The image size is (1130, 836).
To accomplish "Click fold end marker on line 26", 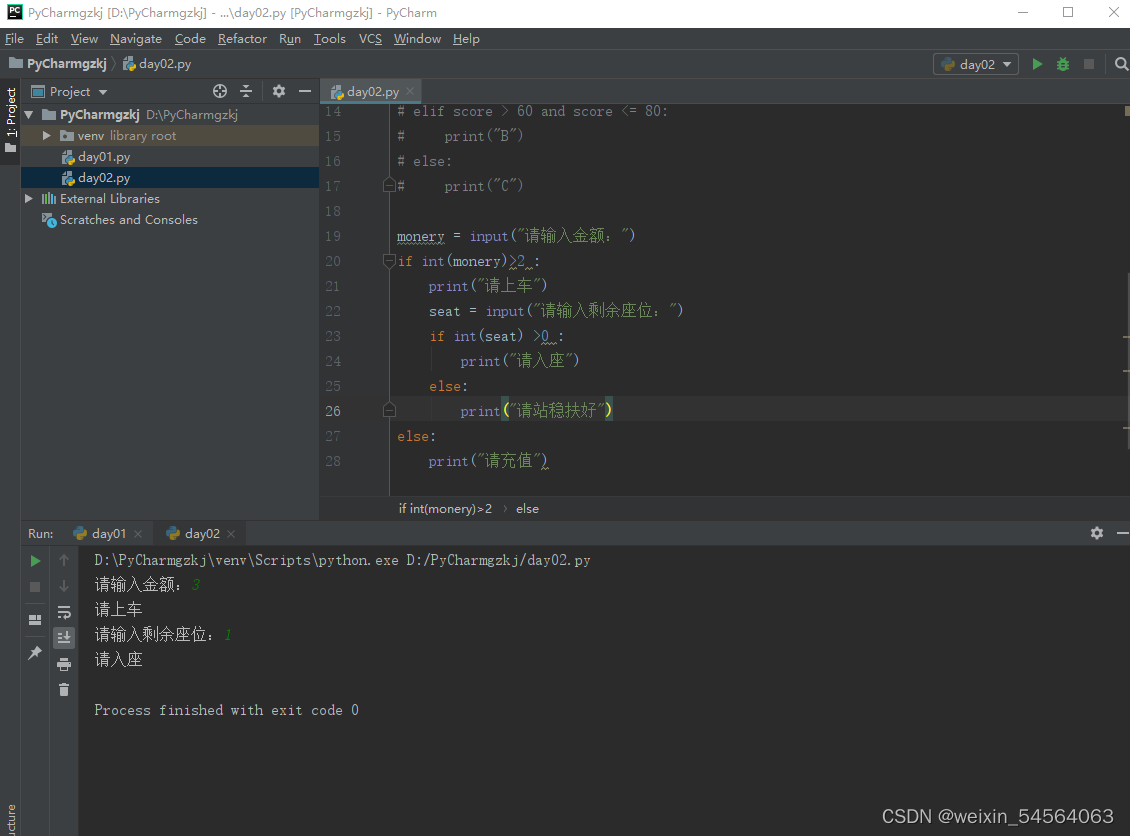I will pos(389,411).
